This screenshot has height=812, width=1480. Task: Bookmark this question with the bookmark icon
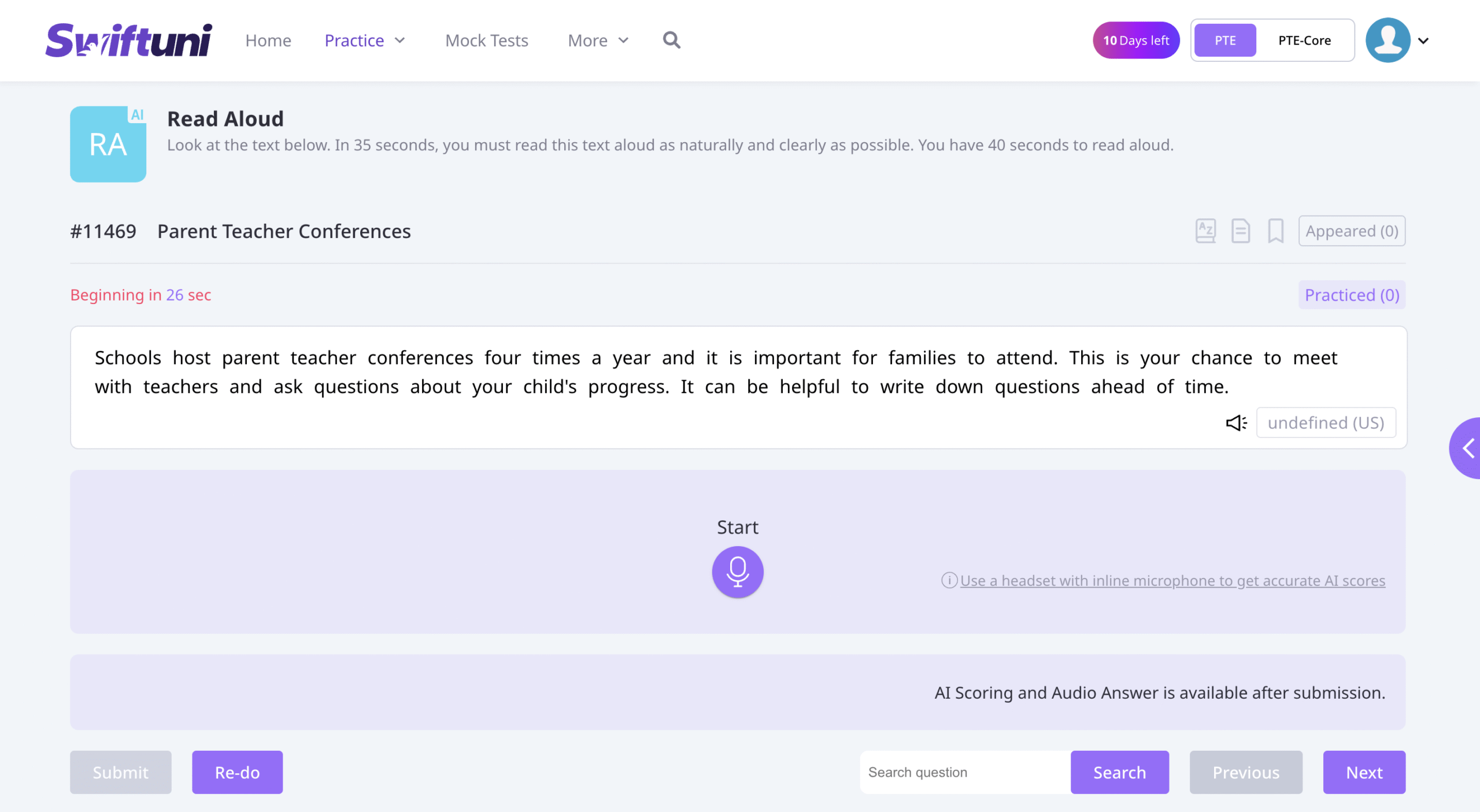click(1275, 231)
